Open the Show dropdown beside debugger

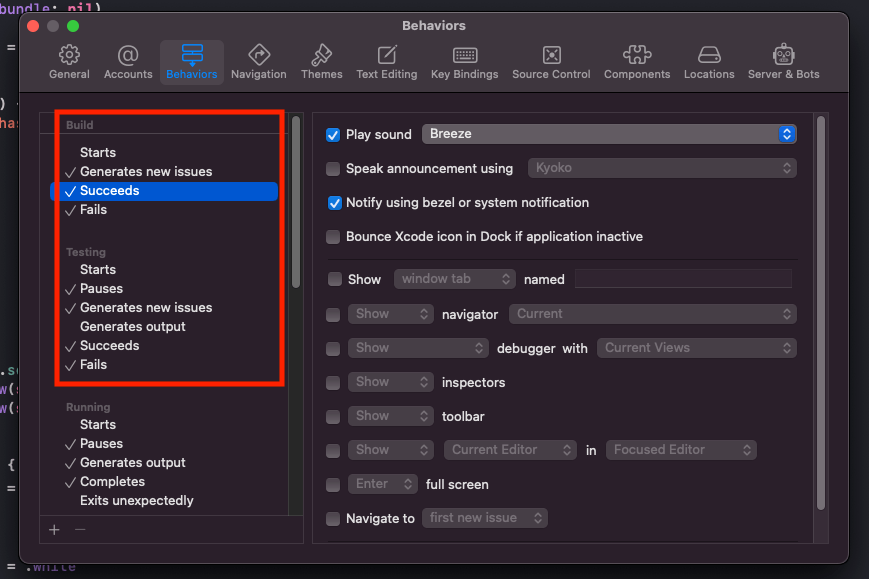tap(418, 348)
